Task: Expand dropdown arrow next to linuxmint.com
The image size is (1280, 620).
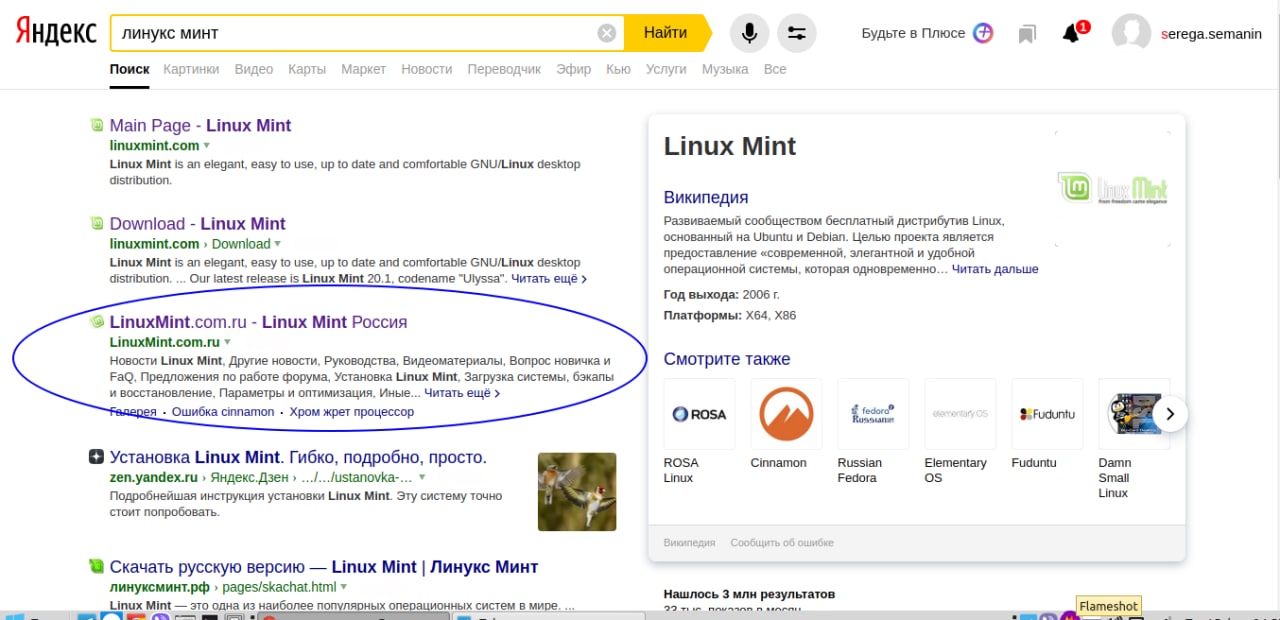Action: click(x=207, y=146)
